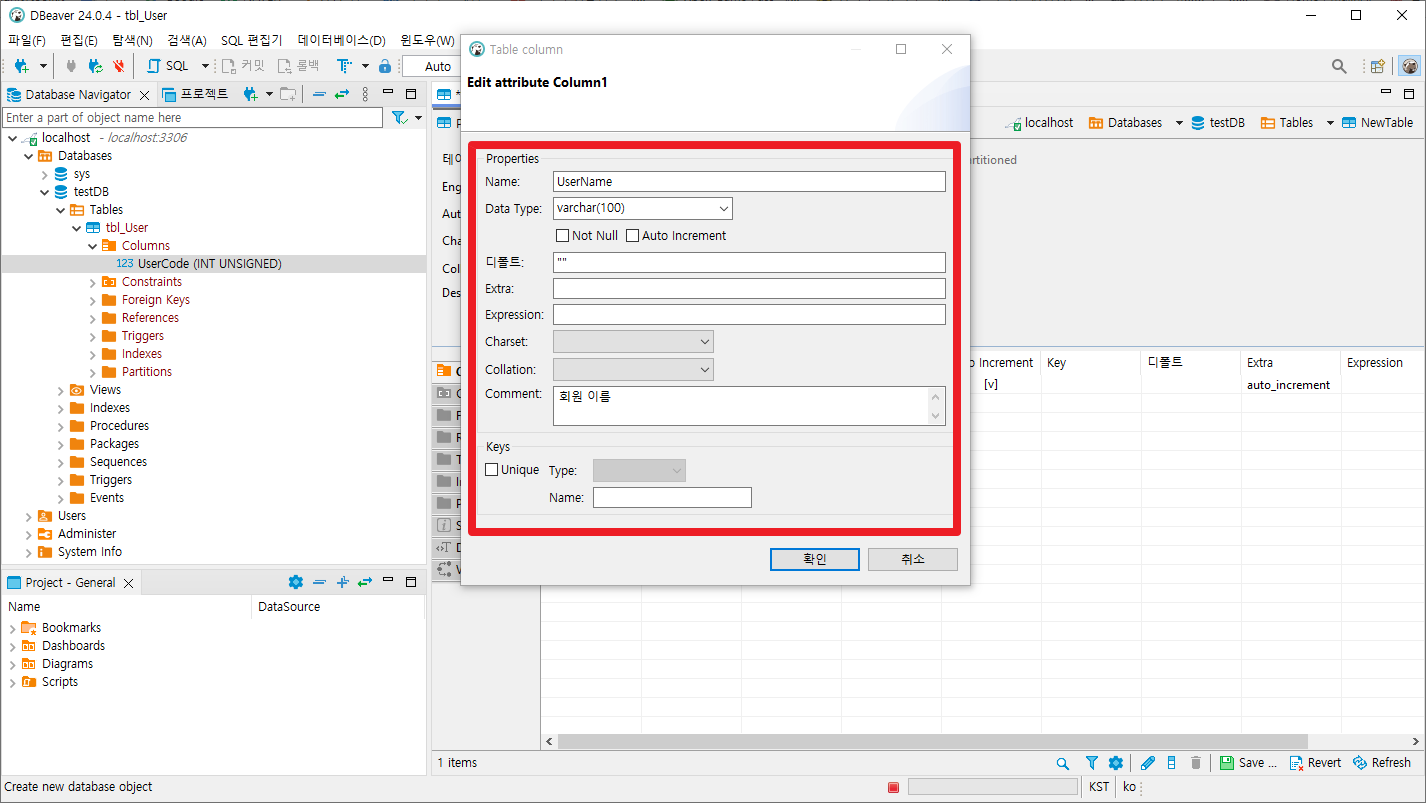Open the SQL 편집기 menu
This screenshot has width=1426, height=803.
coord(252,40)
